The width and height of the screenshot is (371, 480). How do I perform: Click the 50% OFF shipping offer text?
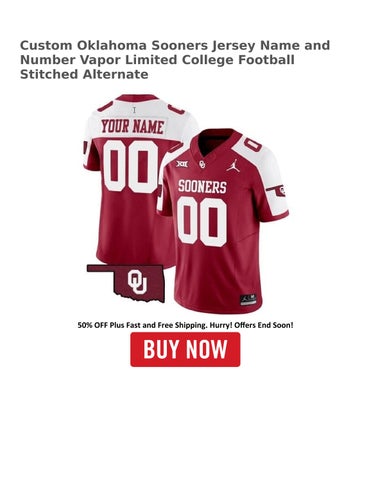(x=185, y=325)
